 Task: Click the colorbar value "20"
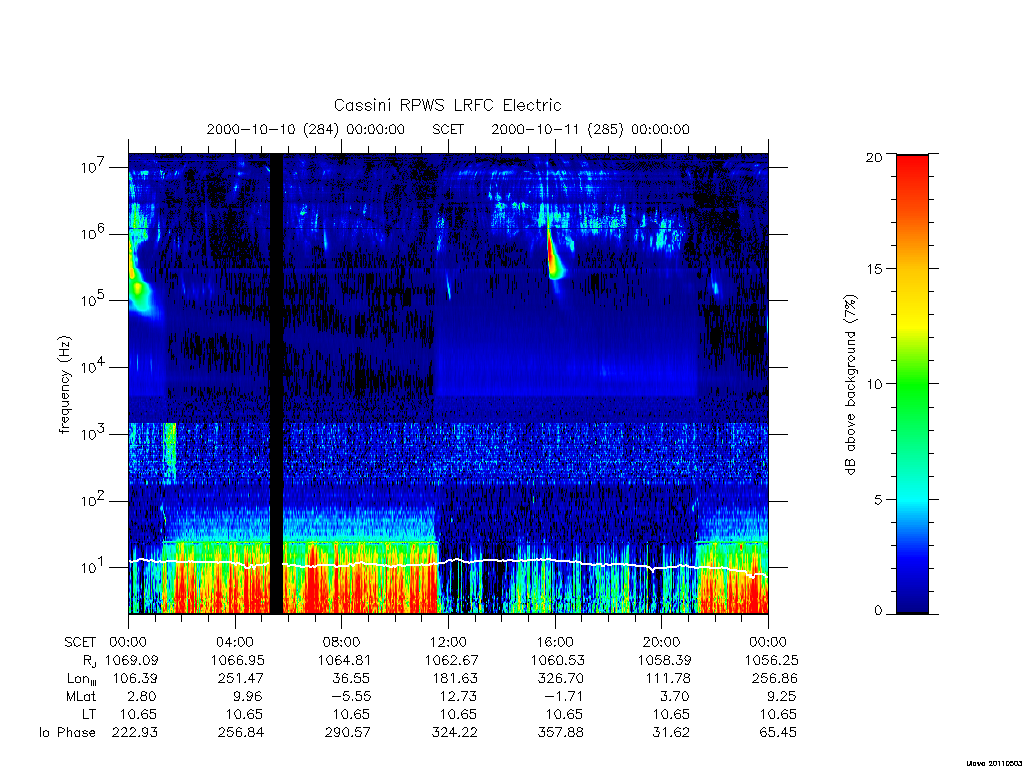874,157
